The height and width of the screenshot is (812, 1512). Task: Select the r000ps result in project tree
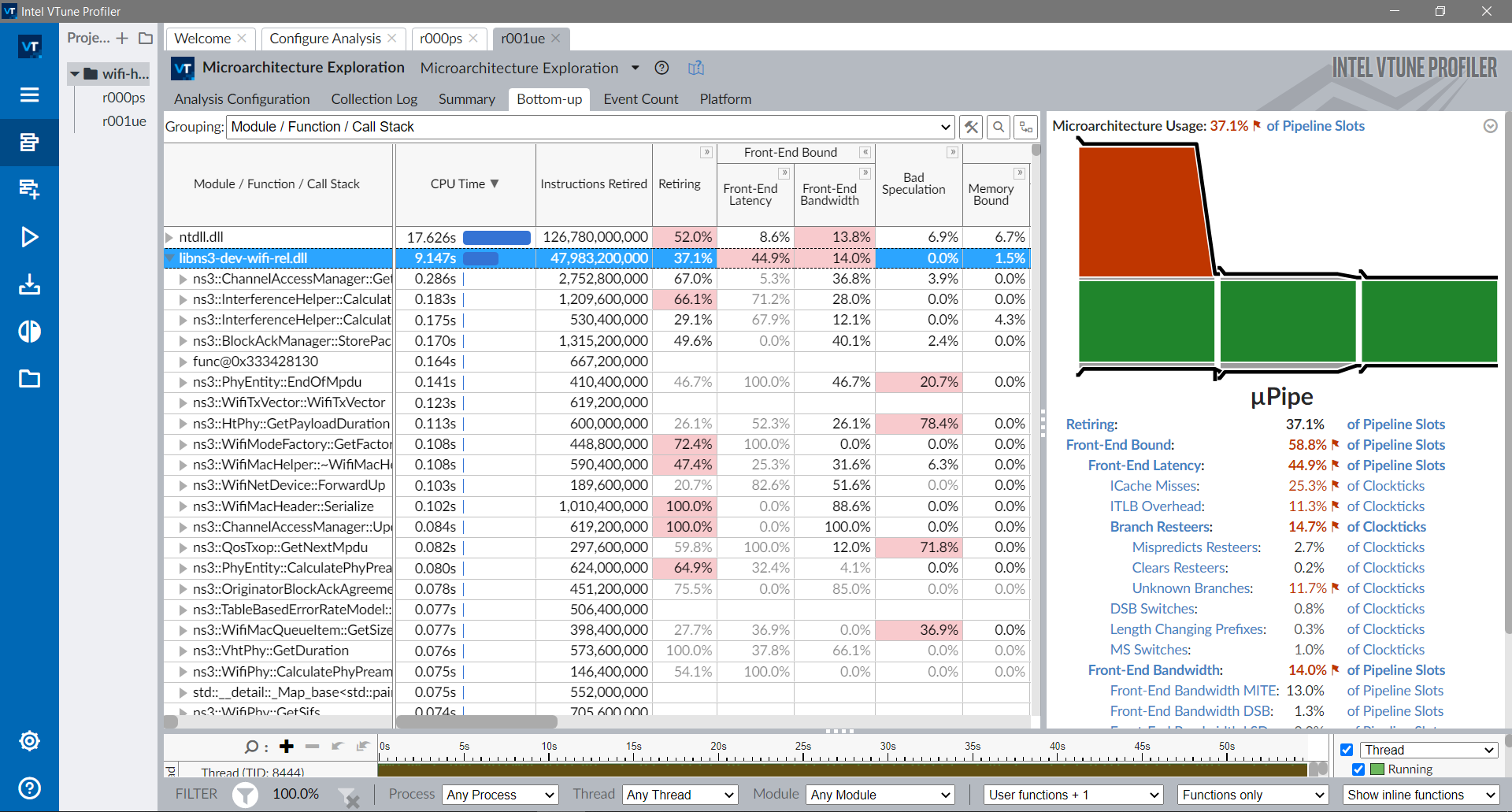point(124,98)
